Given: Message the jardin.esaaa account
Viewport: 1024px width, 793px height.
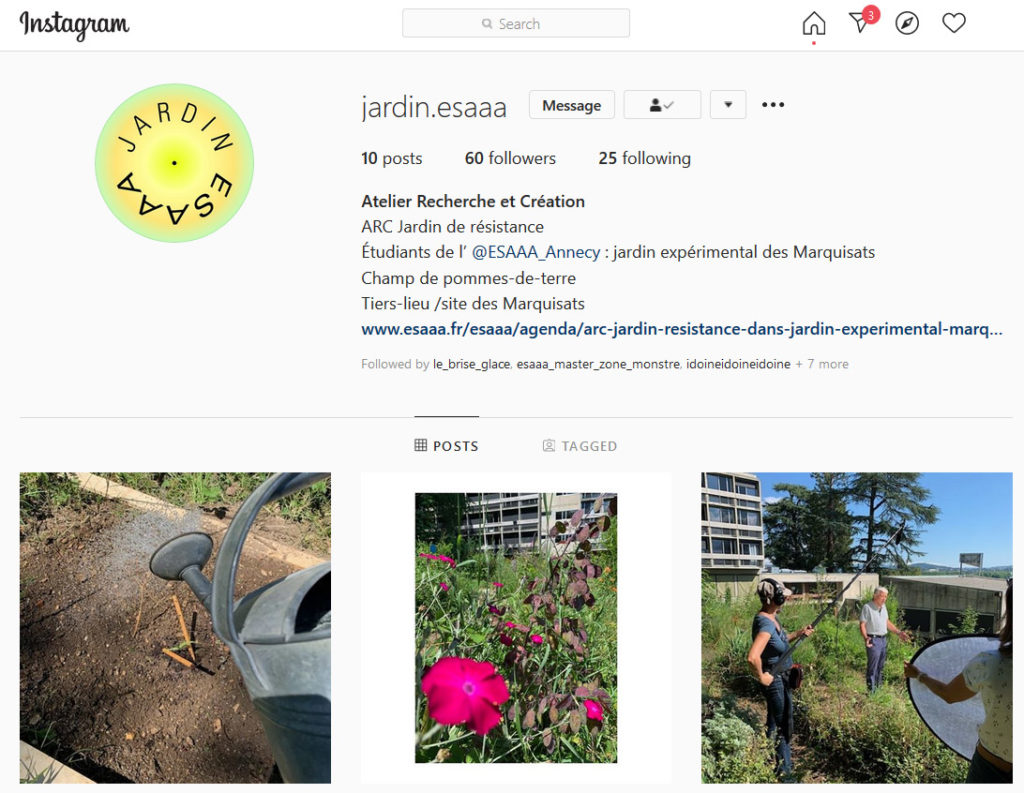Looking at the screenshot, I should click(571, 105).
